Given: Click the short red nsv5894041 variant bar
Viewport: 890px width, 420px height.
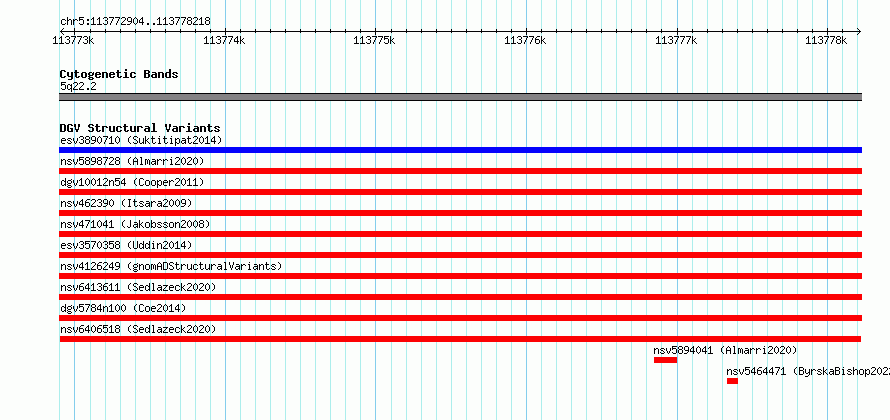Looking at the screenshot, I should pos(665,360).
